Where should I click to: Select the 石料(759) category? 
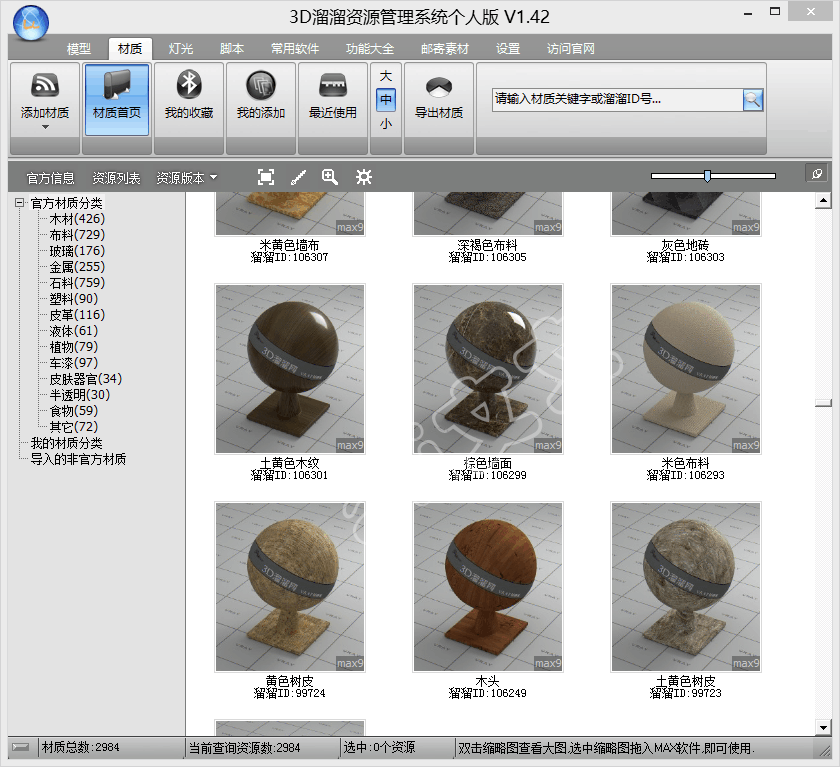pyautogui.click(x=77, y=283)
